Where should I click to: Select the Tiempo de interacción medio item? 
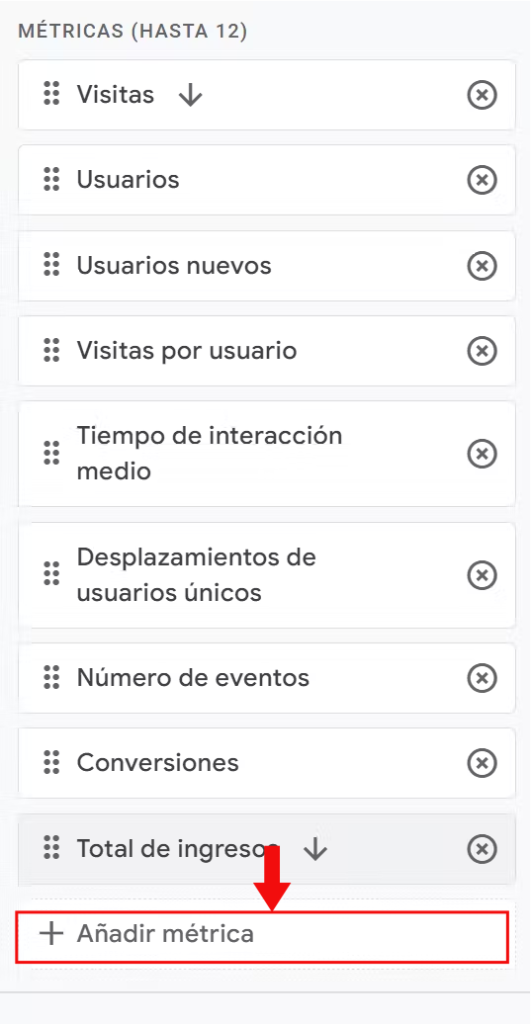[266, 453]
